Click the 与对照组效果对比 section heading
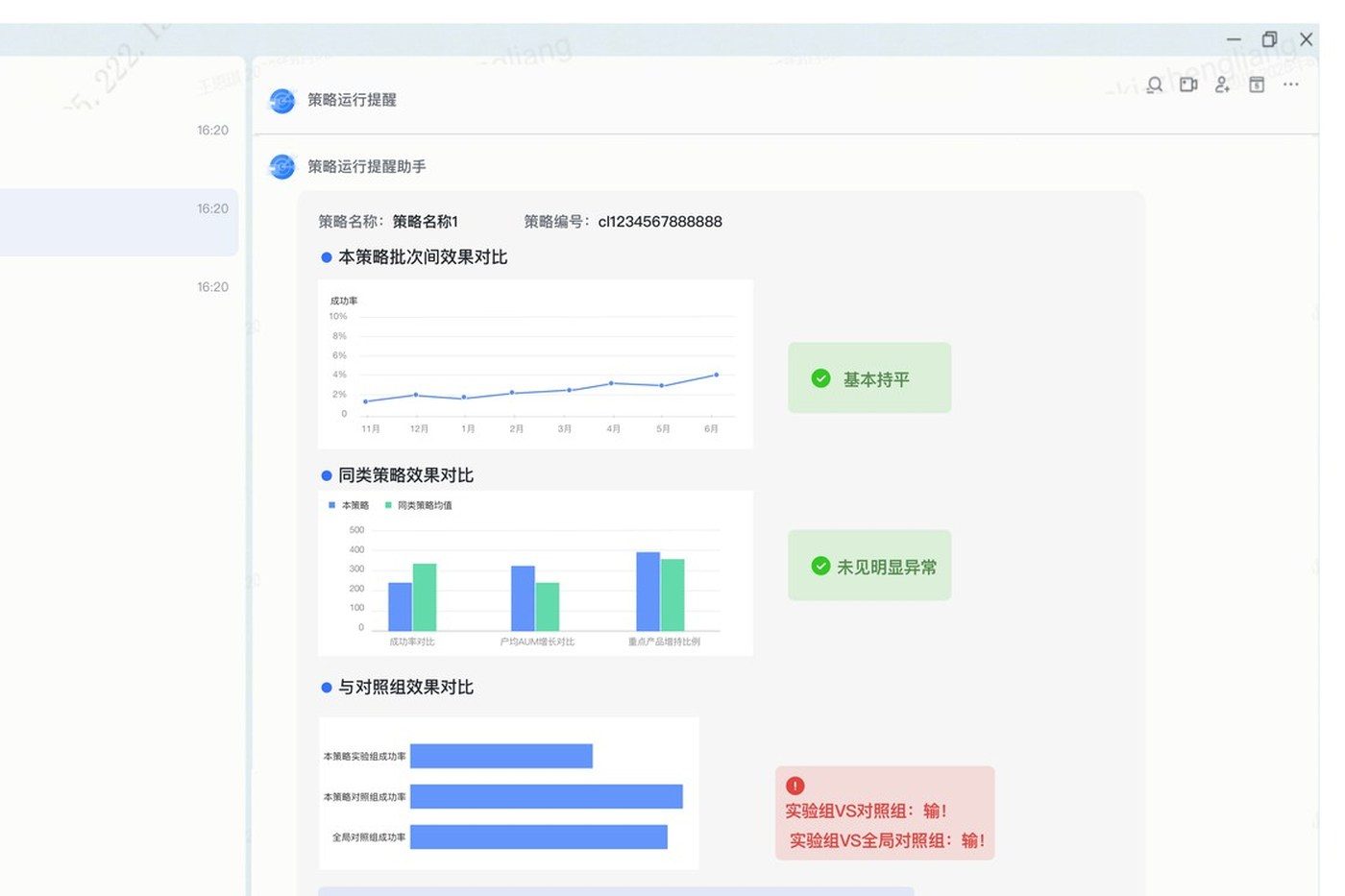Viewport: 1345px width, 896px height. [405, 688]
